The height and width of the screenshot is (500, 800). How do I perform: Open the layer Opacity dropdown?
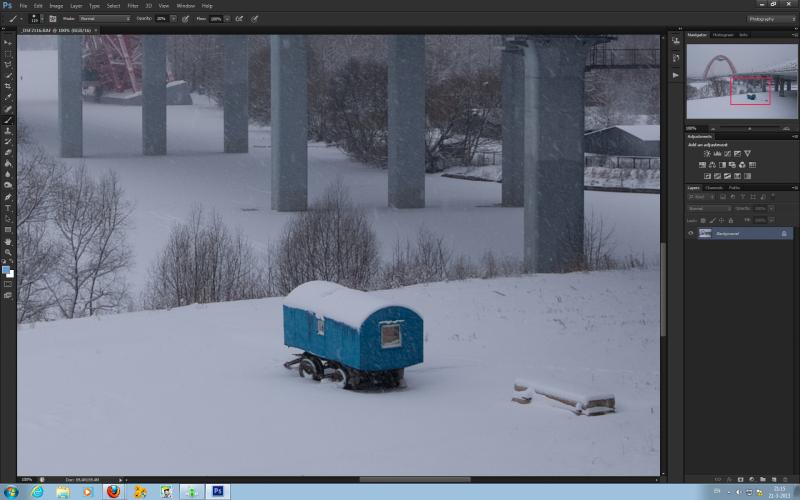pyautogui.click(x=771, y=209)
